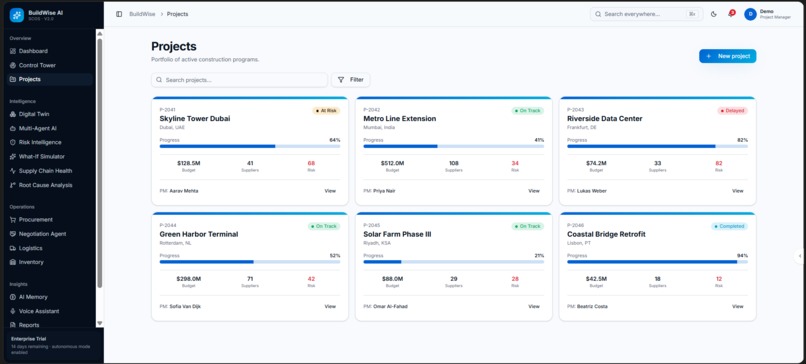The width and height of the screenshot is (806, 364).
Task: Click the What-If Simulator icon
Action: coord(13,156)
